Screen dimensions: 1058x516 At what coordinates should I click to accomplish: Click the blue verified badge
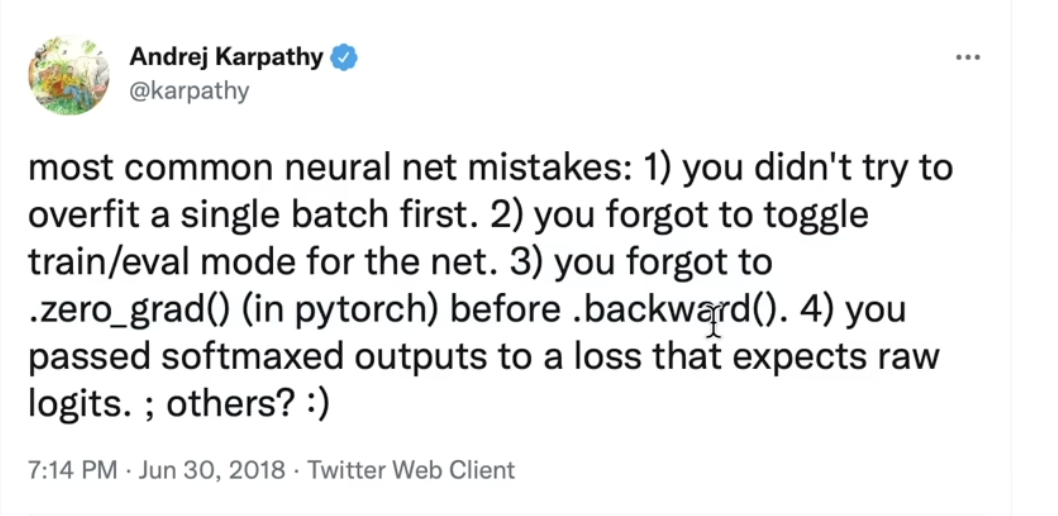344,58
